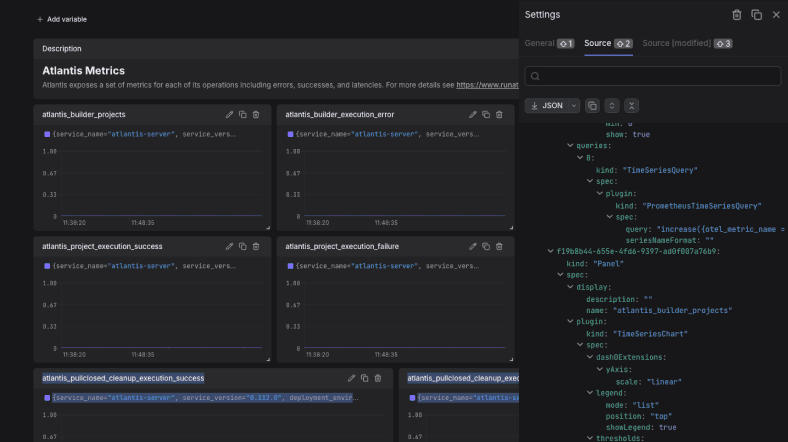
Task: Copy JSON source to clipboard
Action: (592, 105)
